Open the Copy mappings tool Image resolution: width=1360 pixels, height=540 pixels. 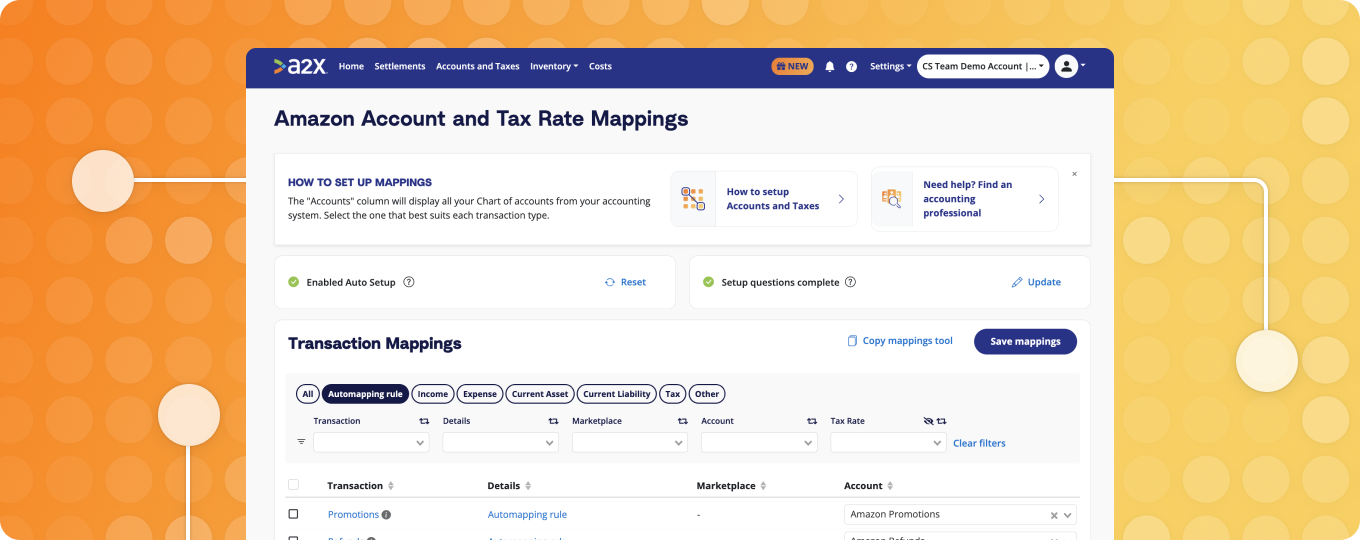point(900,341)
